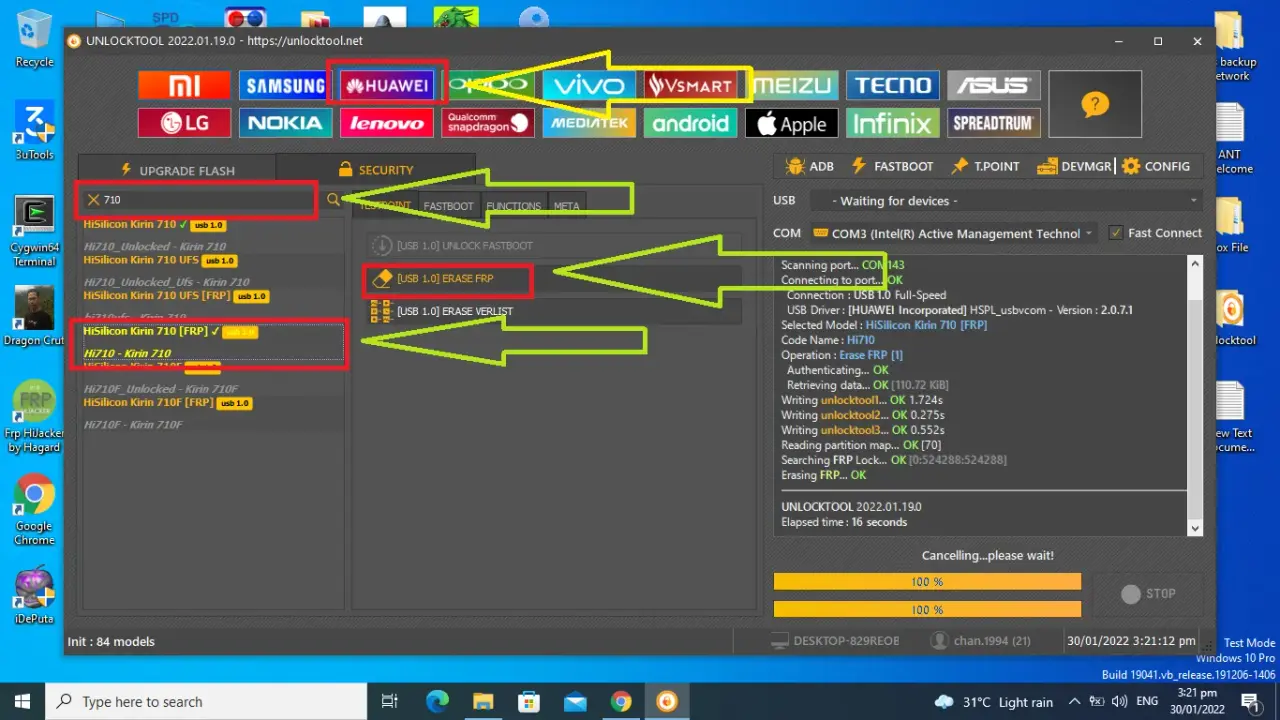Stop the current operation
The width and height of the screenshot is (1280, 720).
1148,594
